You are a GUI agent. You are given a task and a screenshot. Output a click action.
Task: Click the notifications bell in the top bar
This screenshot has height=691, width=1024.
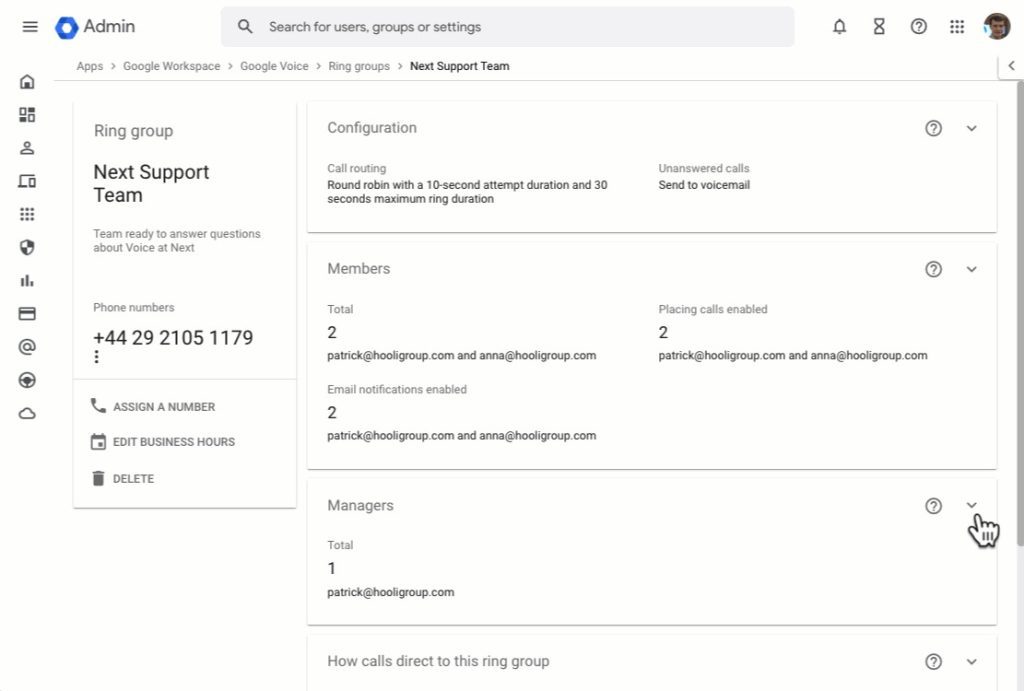point(840,27)
